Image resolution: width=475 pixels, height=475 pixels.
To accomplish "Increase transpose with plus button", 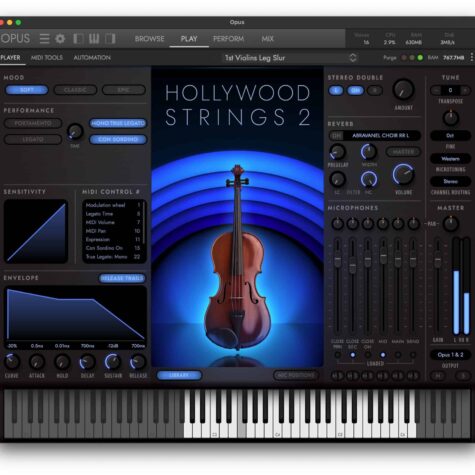I will point(465,90).
